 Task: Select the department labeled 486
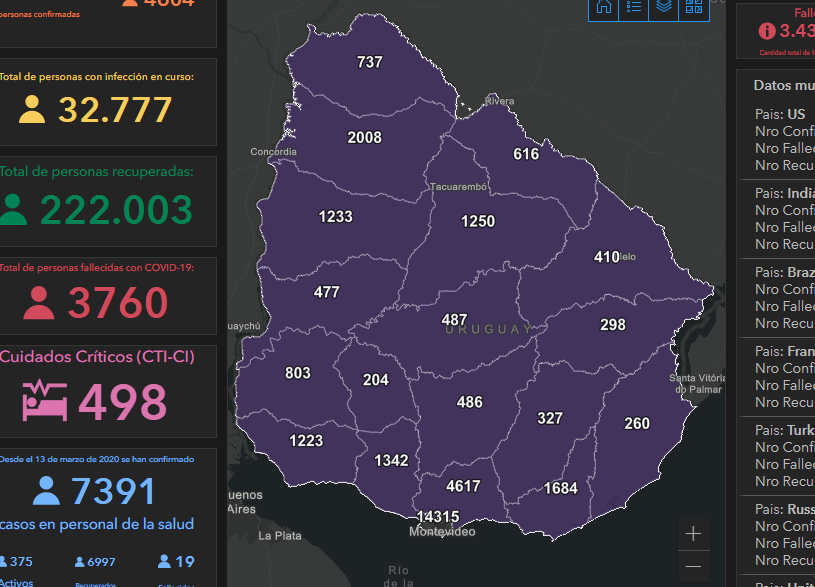(x=469, y=402)
